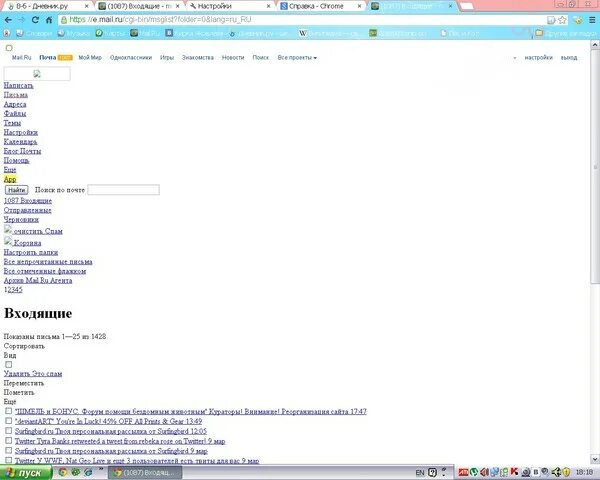Check the Twitter Tyra Banks email checkbox
This screenshot has height=480, width=600.
point(8,441)
